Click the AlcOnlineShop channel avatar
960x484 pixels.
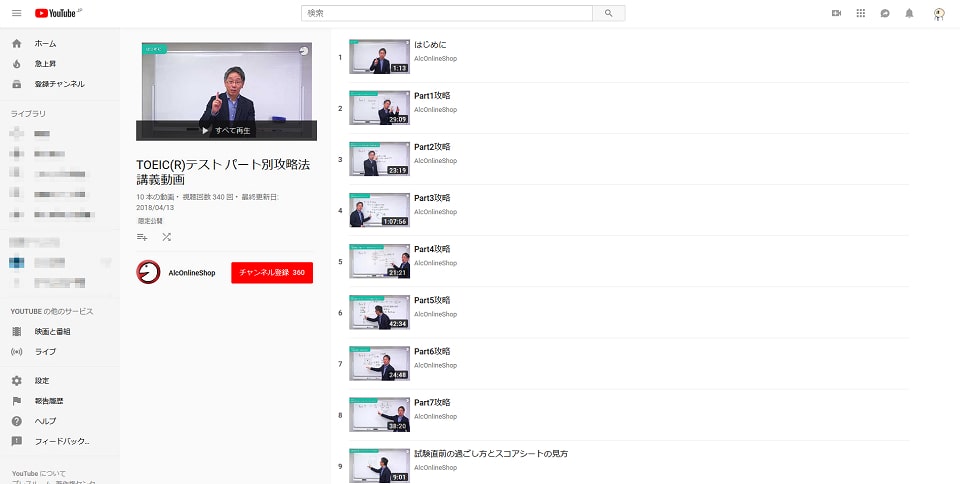(148, 272)
